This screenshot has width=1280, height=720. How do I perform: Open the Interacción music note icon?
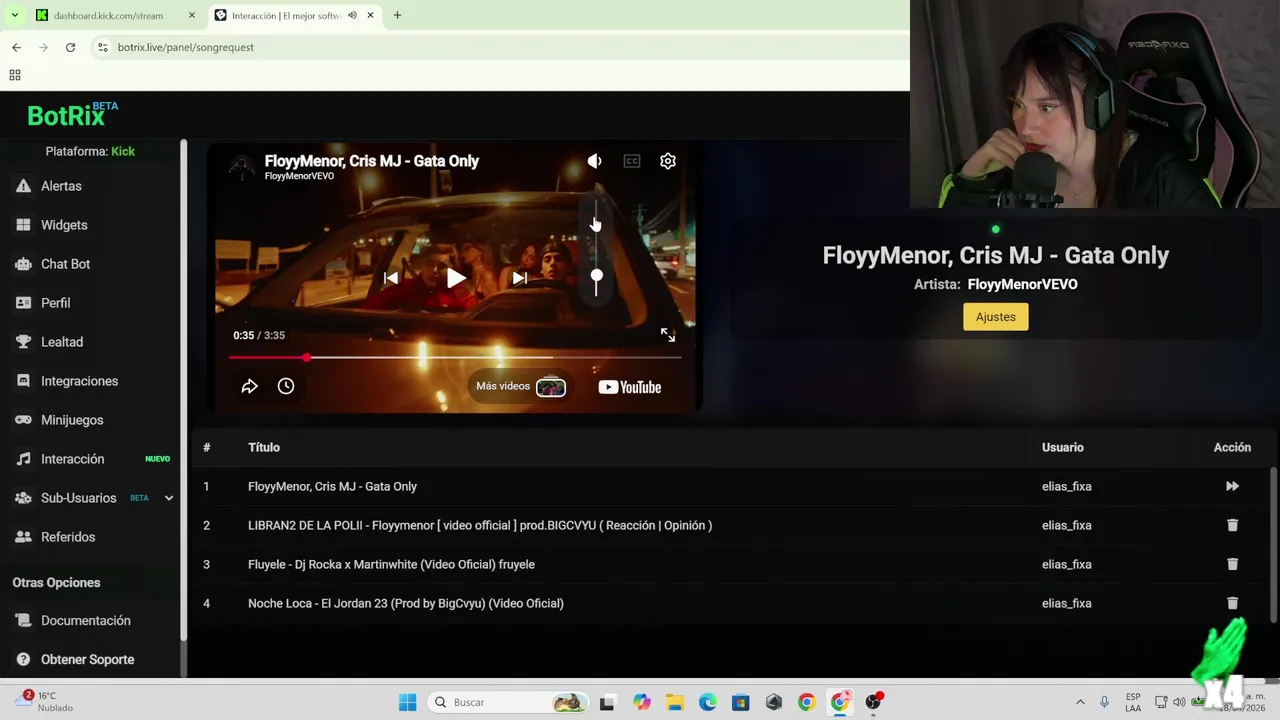pyautogui.click(x=23, y=459)
